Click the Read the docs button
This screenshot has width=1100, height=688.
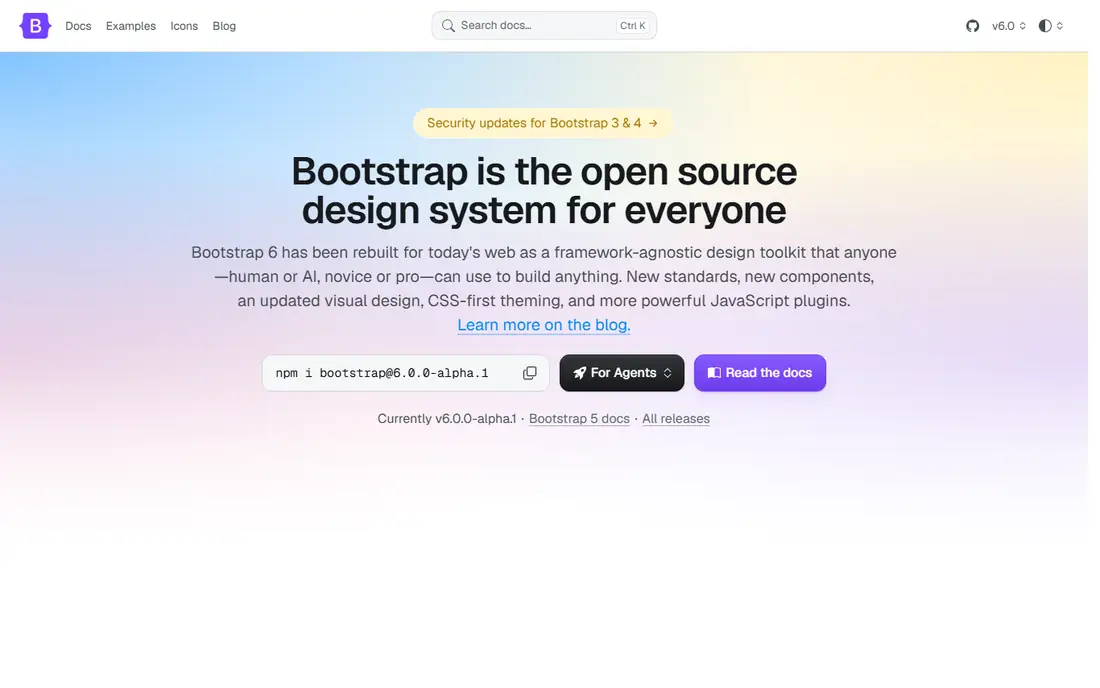click(x=760, y=373)
